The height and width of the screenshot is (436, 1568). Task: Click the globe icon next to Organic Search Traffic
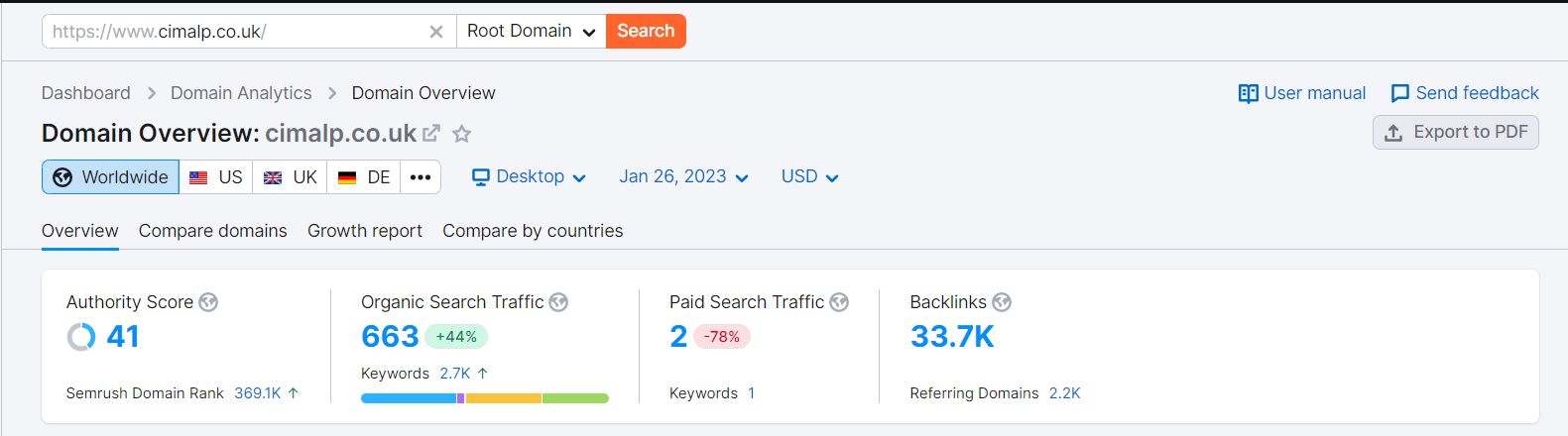[558, 302]
